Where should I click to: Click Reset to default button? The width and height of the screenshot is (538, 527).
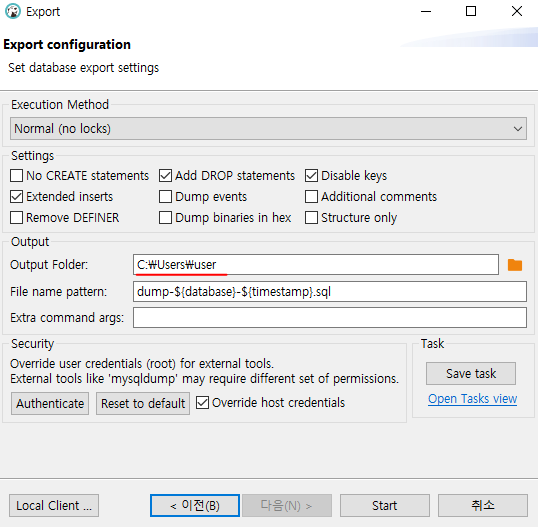[143, 403]
